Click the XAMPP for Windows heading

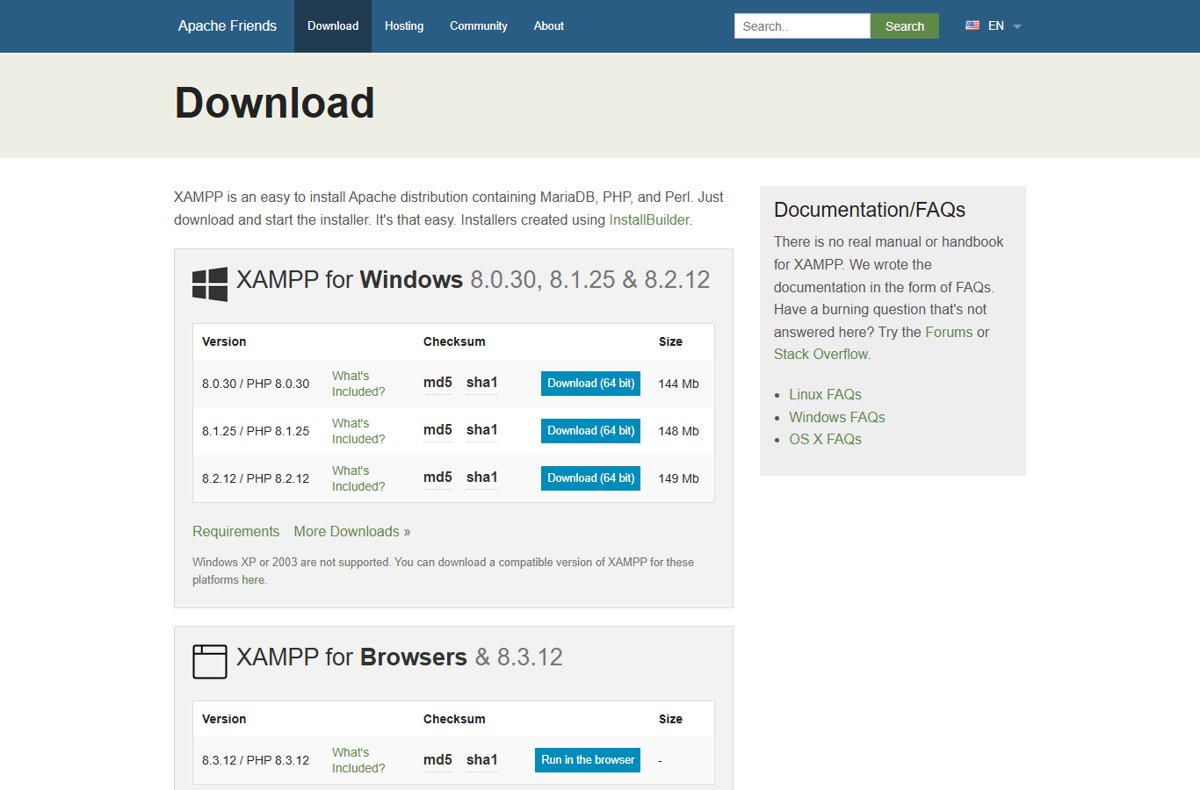473,279
